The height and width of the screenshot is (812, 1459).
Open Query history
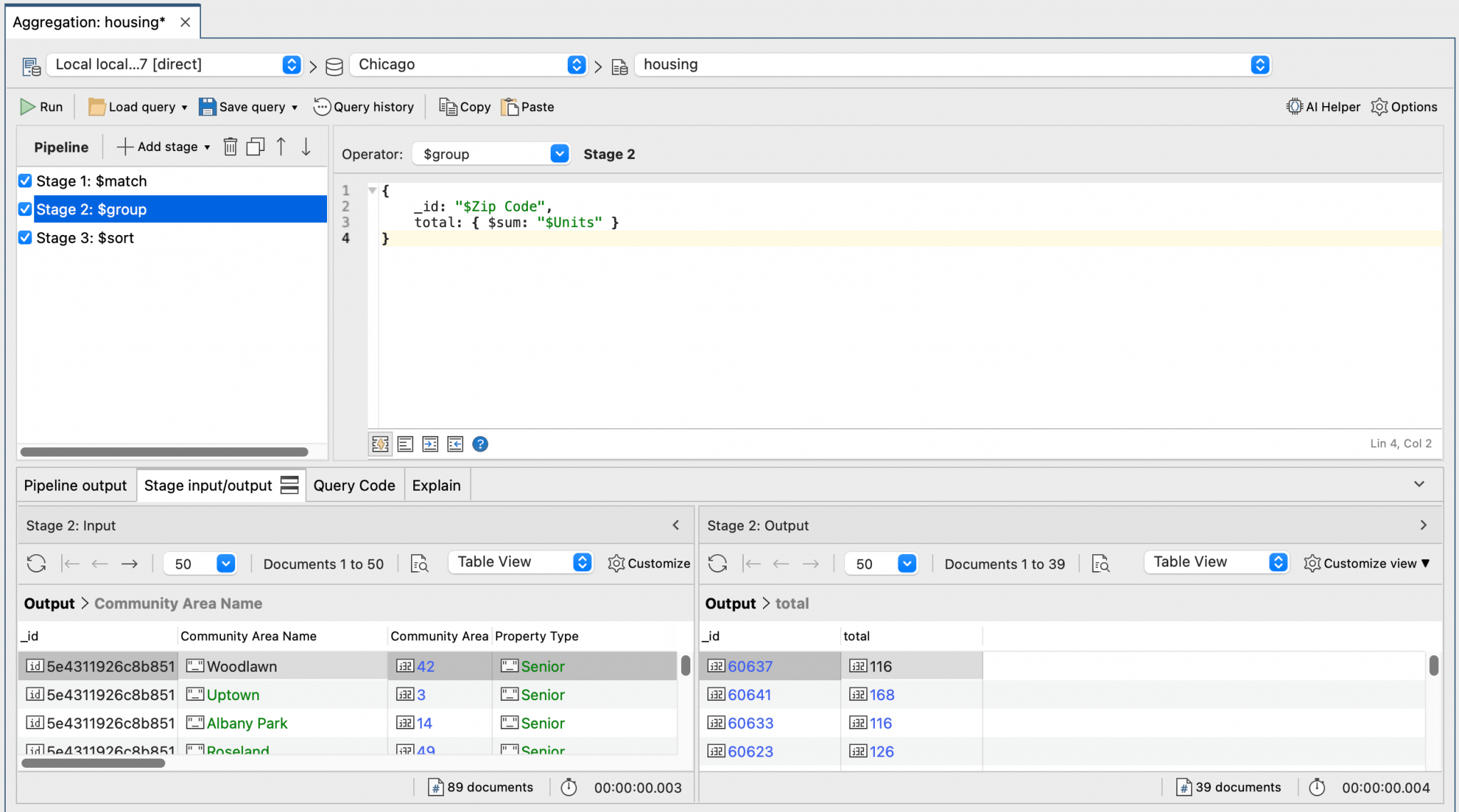coord(364,106)
